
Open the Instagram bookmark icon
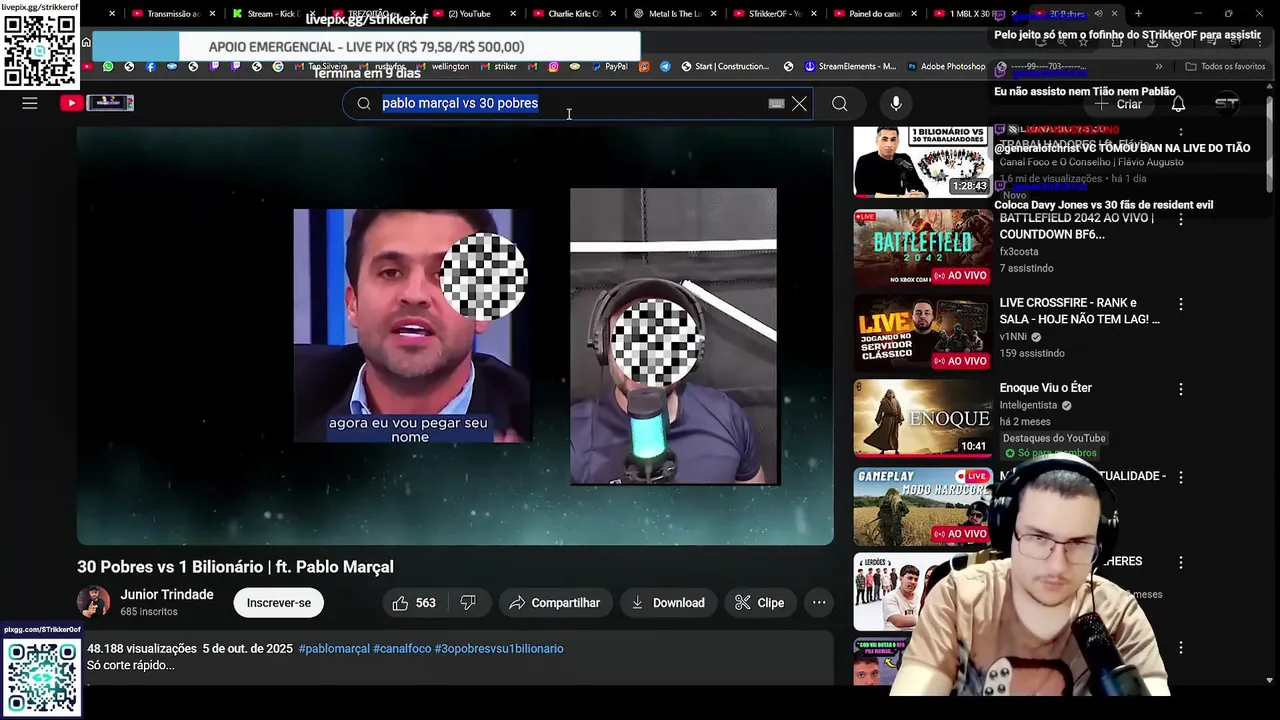coord(553,67)
